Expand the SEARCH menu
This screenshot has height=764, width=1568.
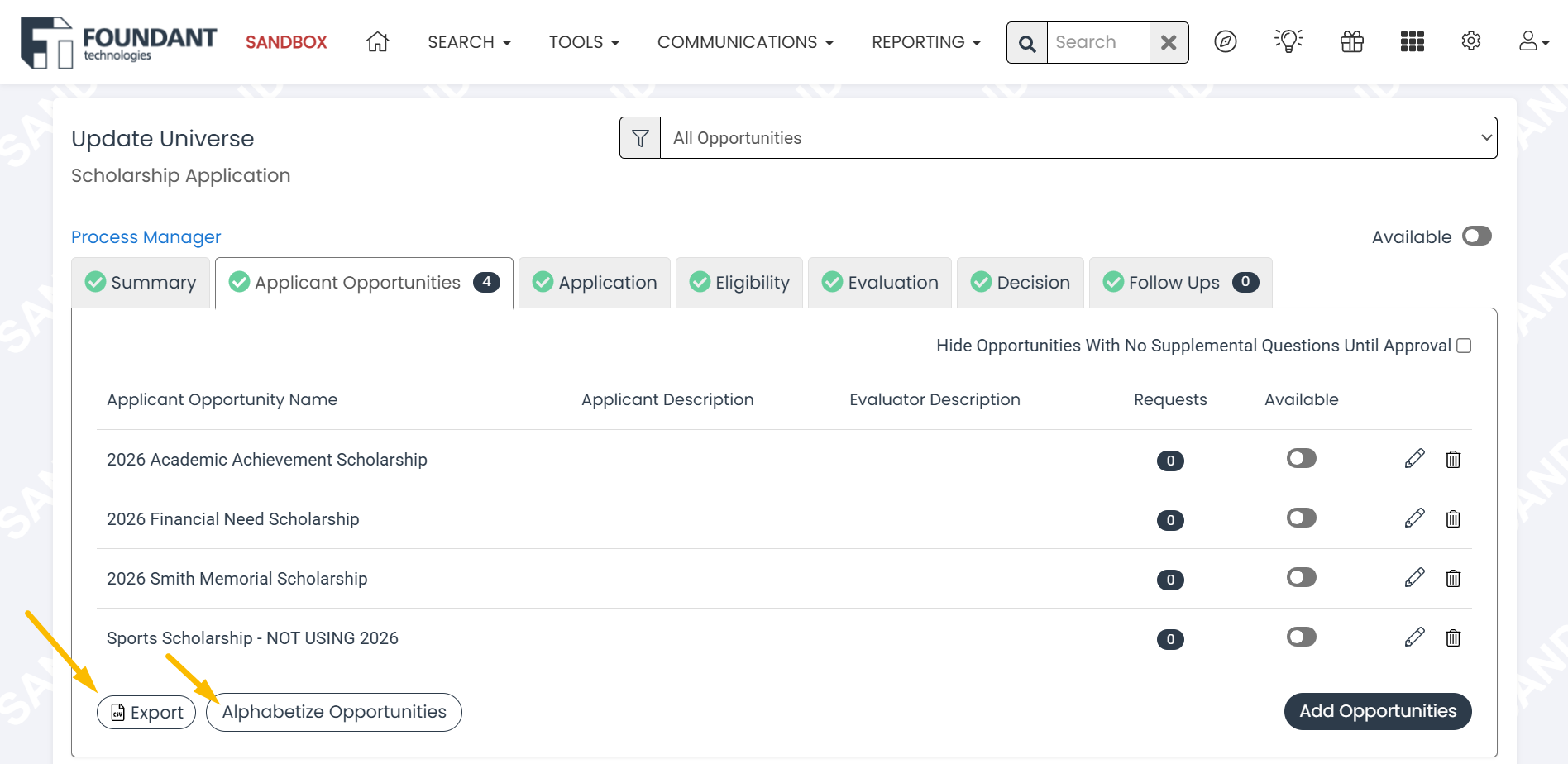(470, 42)
